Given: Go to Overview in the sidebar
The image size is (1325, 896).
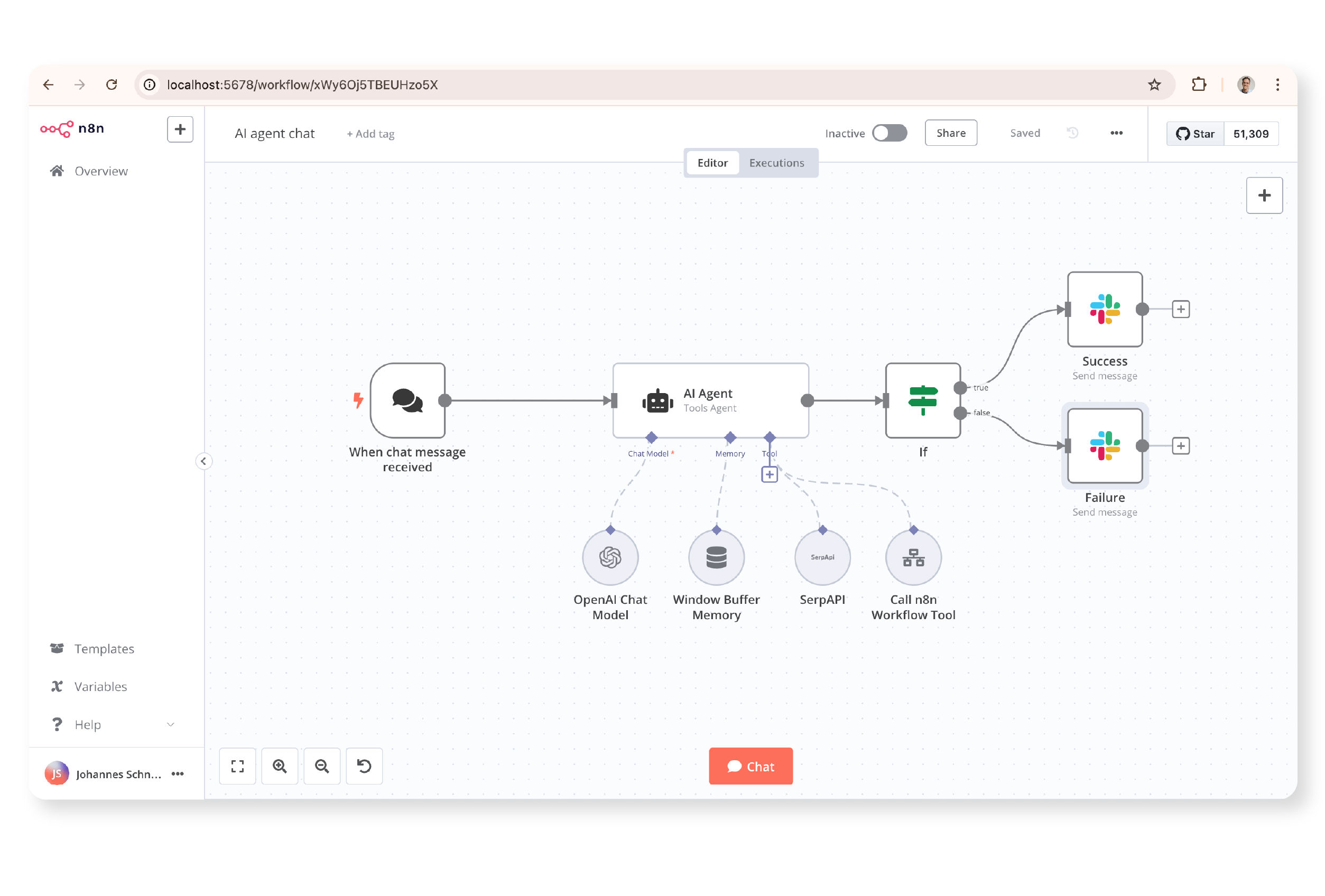Looking at the screenshot, I should [100, 171].
